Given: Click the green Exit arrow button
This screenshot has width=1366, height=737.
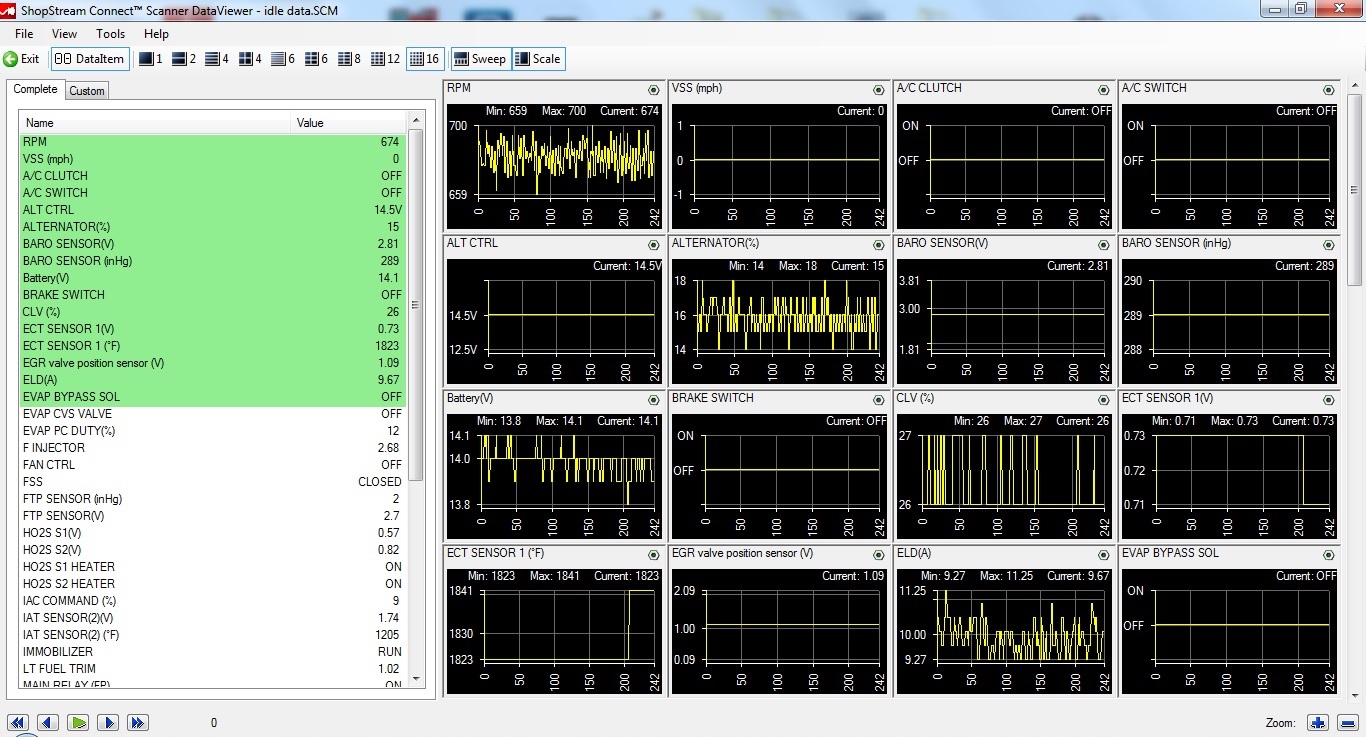Looking at the screenshot, I should 21,59.
